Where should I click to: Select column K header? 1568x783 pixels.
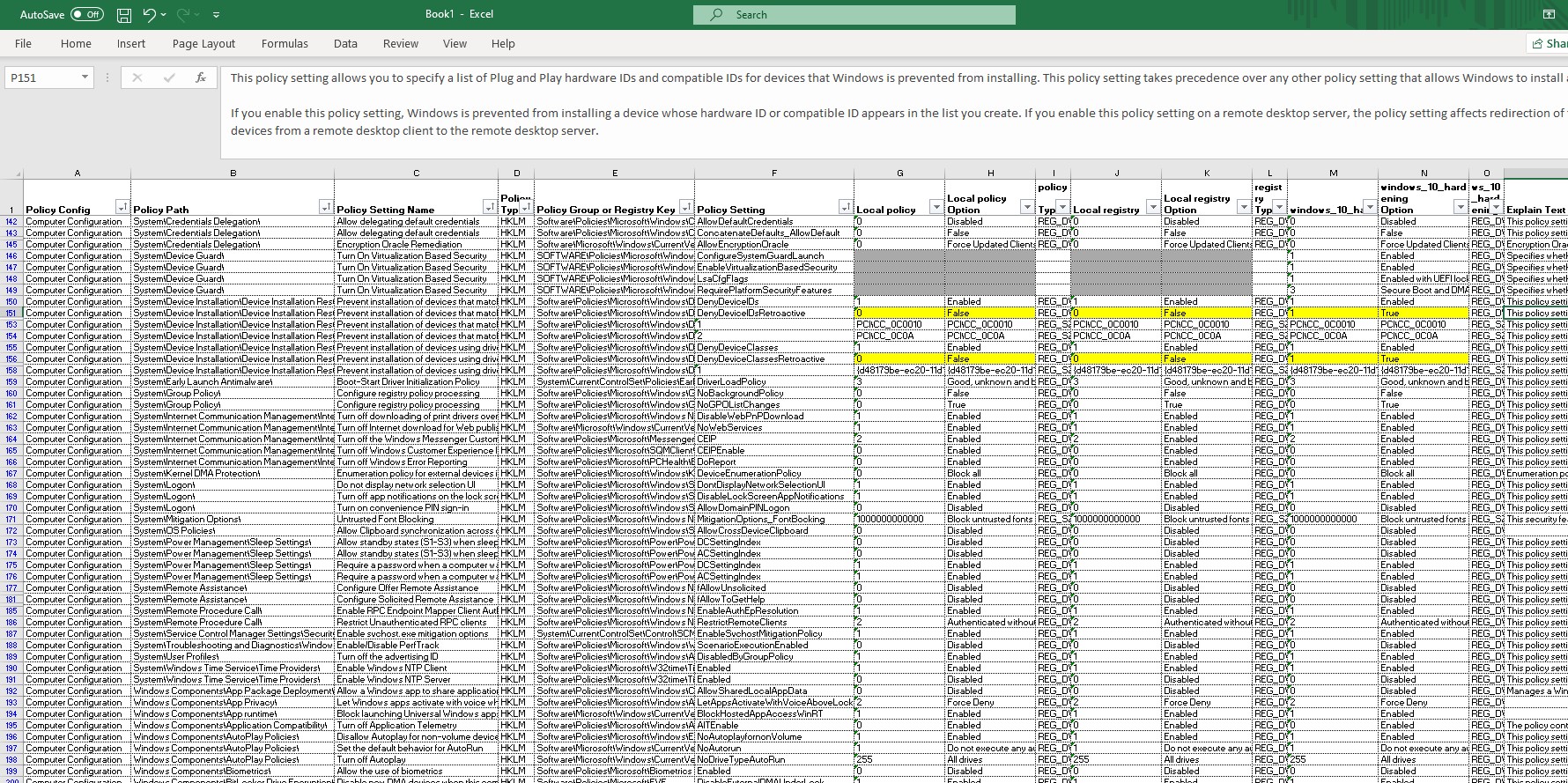coord(1207,173)
